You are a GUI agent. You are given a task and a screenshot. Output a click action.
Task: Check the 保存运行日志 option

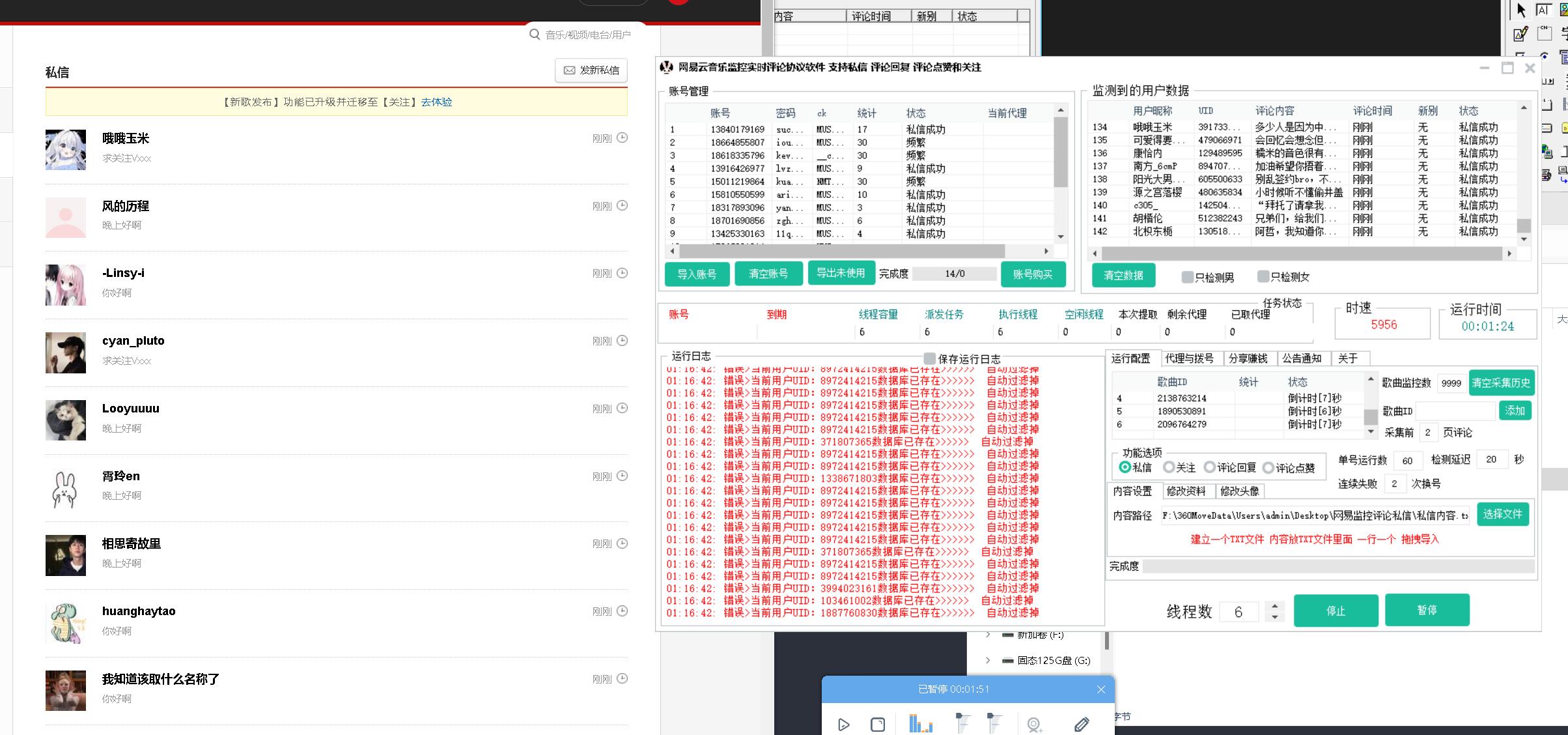pos(929,358)
